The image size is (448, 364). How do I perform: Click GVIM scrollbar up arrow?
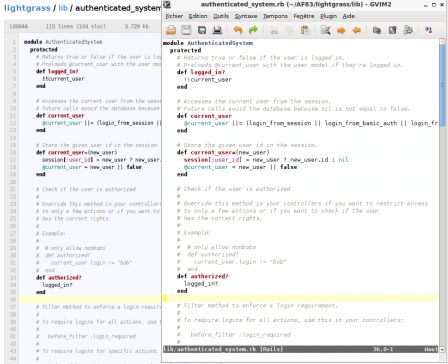(442, 42)
